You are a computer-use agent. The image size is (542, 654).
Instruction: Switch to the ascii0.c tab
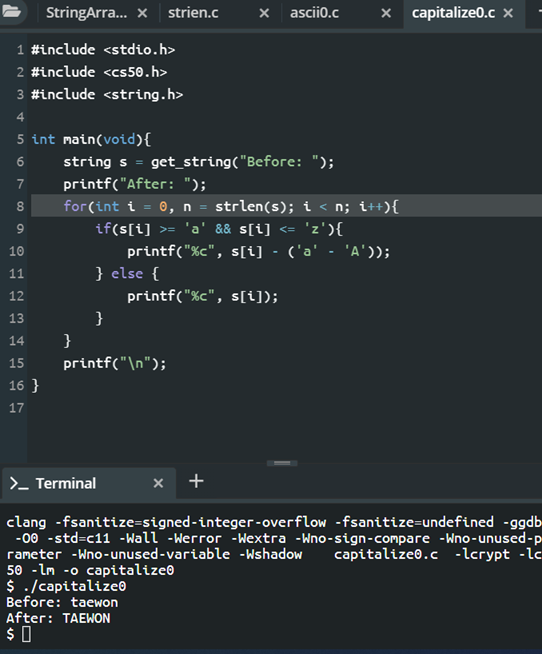click(x=314, y=13)
